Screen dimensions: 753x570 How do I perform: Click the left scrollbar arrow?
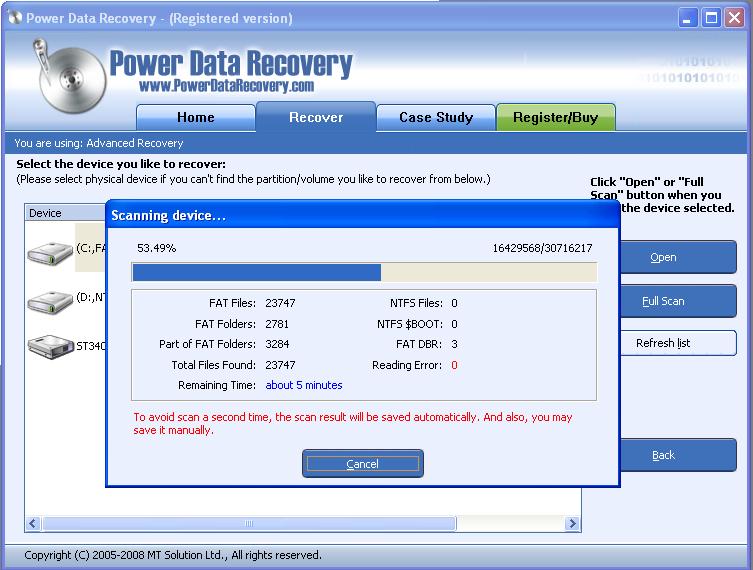point(33,523)
